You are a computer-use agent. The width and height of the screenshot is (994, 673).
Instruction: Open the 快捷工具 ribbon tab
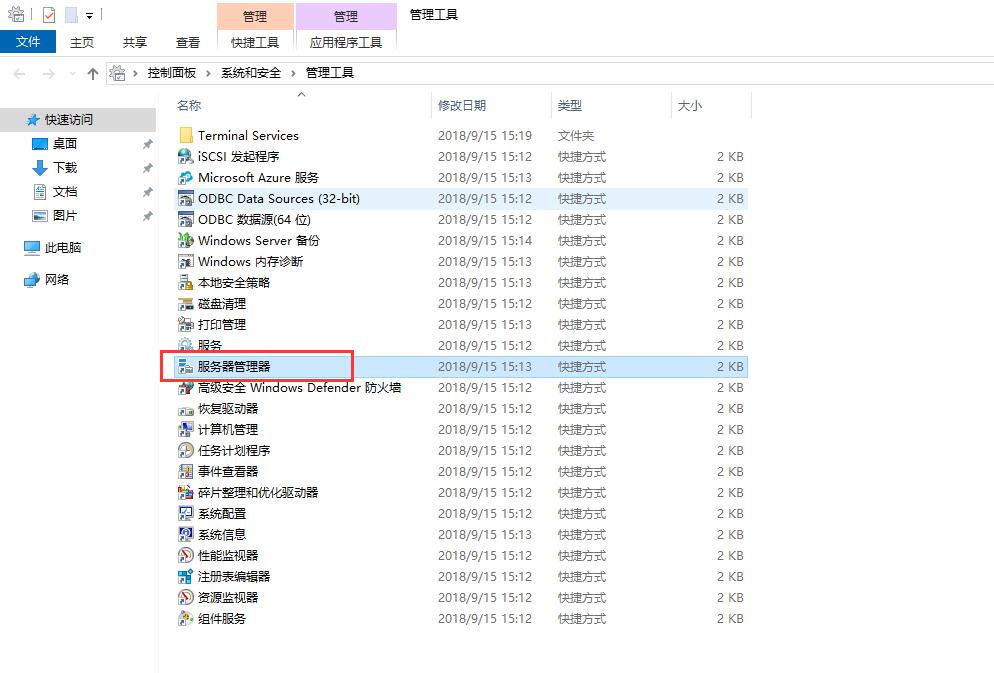pyautogui.click(x=255, y=42)
